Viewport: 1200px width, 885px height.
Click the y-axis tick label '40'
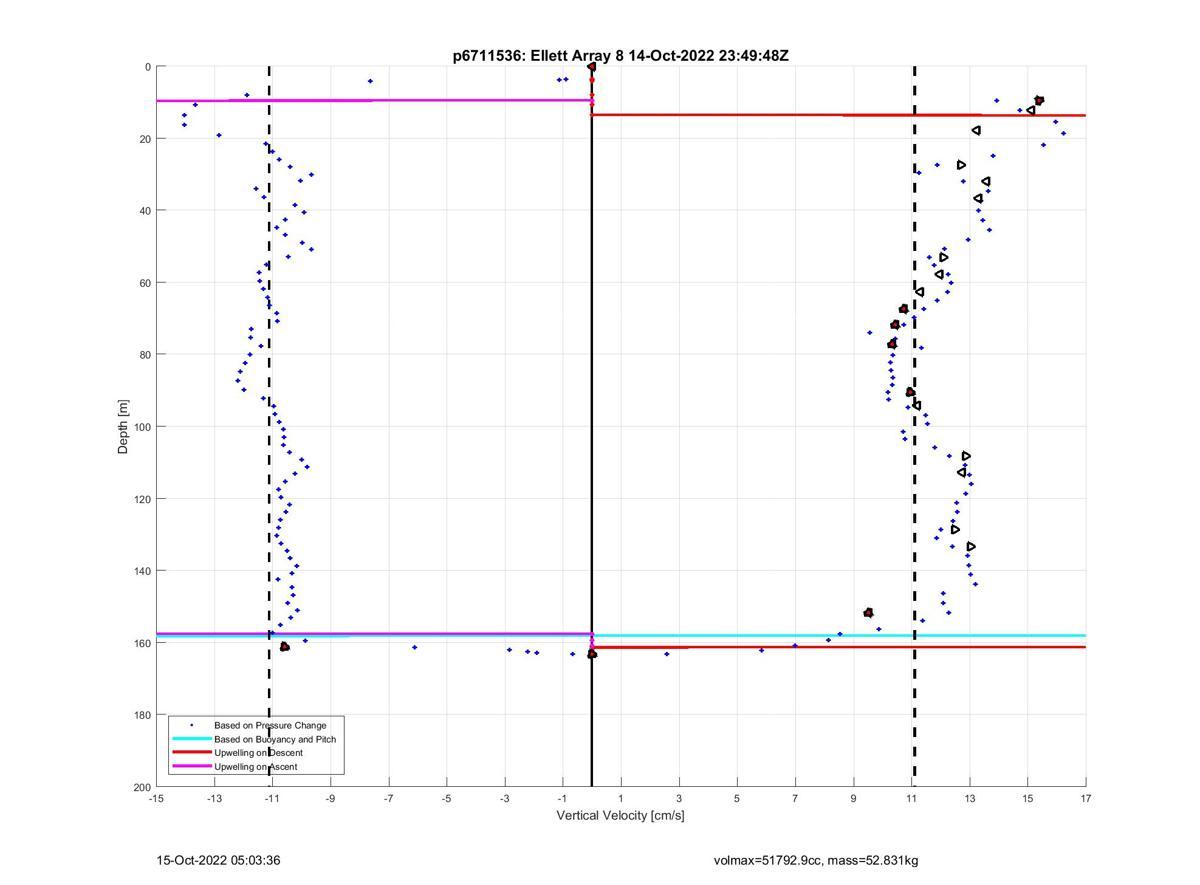[x=145, y=211]
